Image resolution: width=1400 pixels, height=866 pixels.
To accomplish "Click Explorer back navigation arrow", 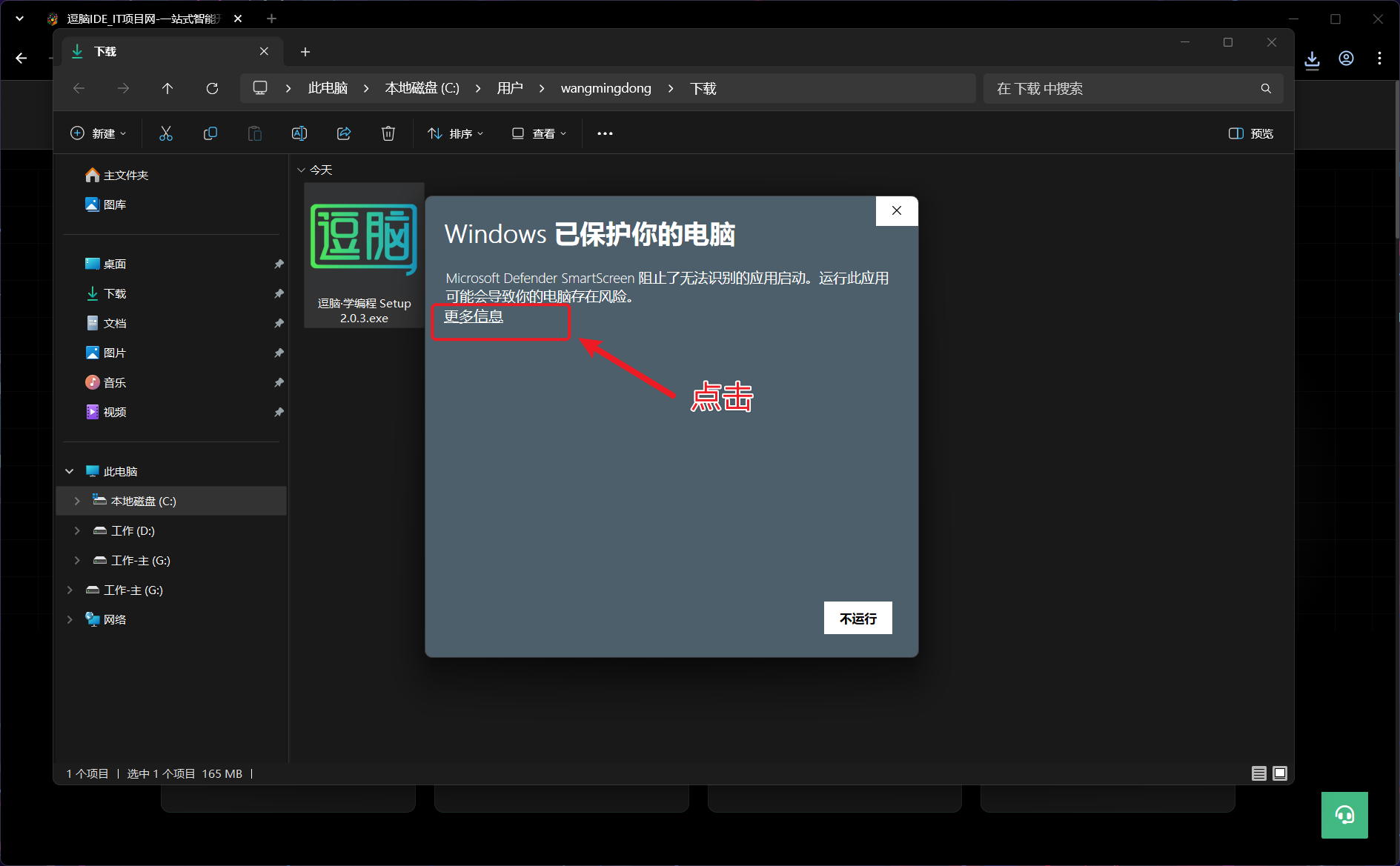I will click(79, 88).
